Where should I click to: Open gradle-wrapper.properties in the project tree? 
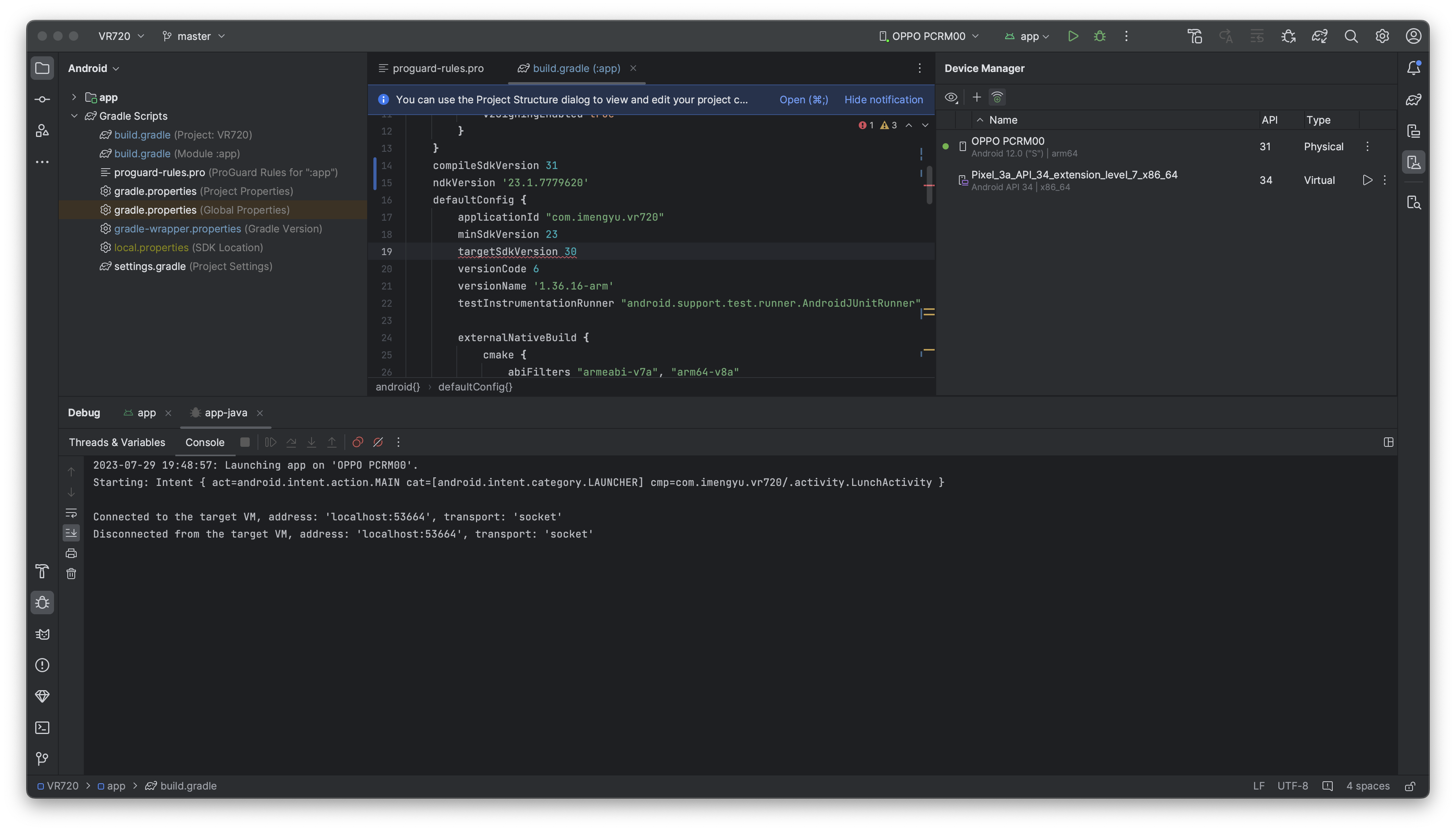(x=177, y=229)
